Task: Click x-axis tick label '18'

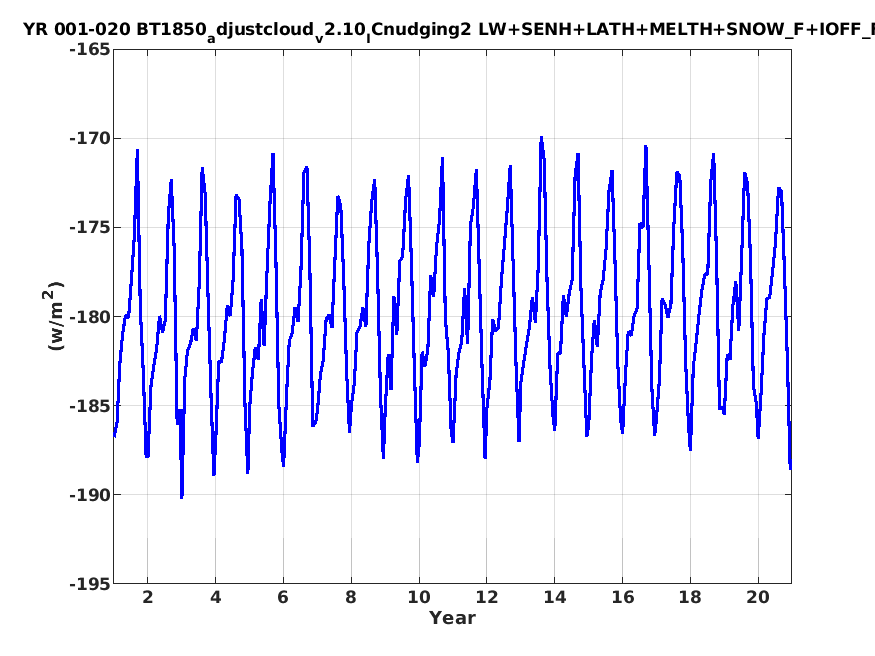Action: [690, 597]
